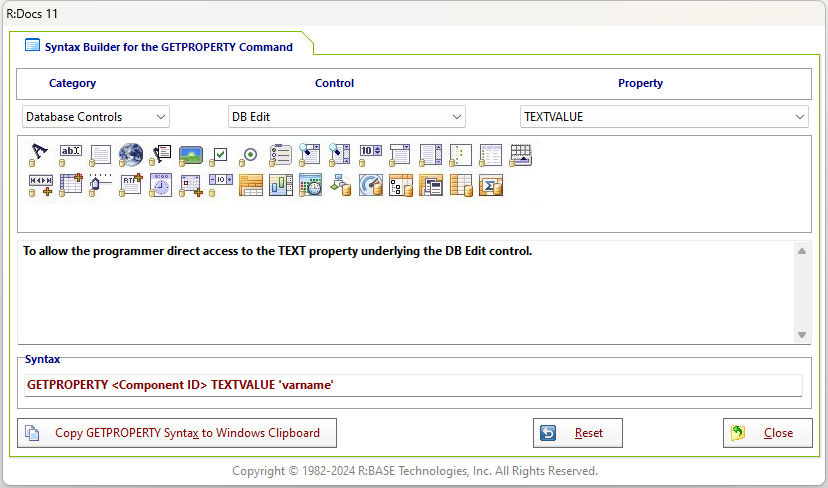Open the Control dropdown showing DB Edit
Viewport: 828px width, 488px height.
click(x=346, y=117)
